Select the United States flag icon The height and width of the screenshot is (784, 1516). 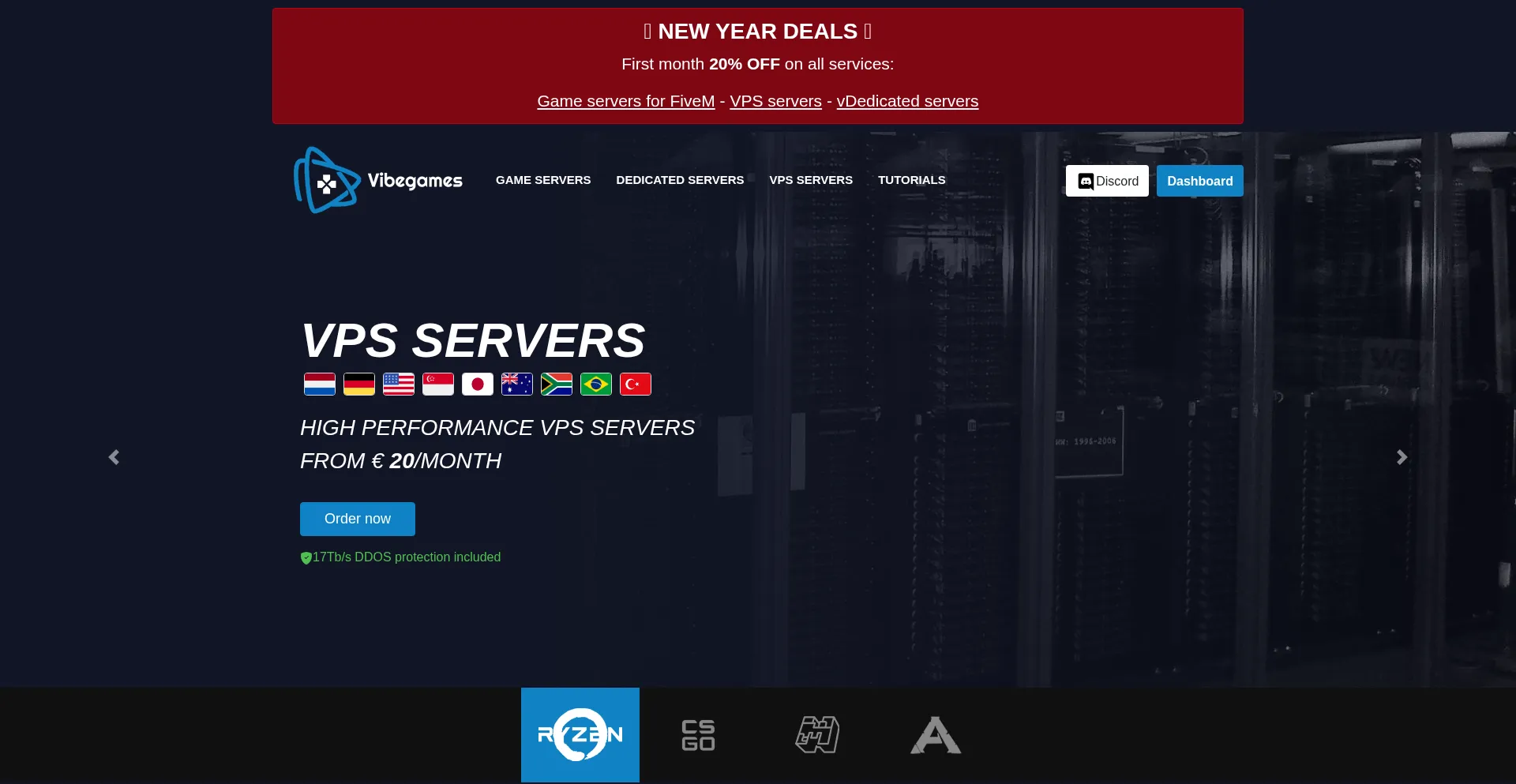click(x=398, y=384)
